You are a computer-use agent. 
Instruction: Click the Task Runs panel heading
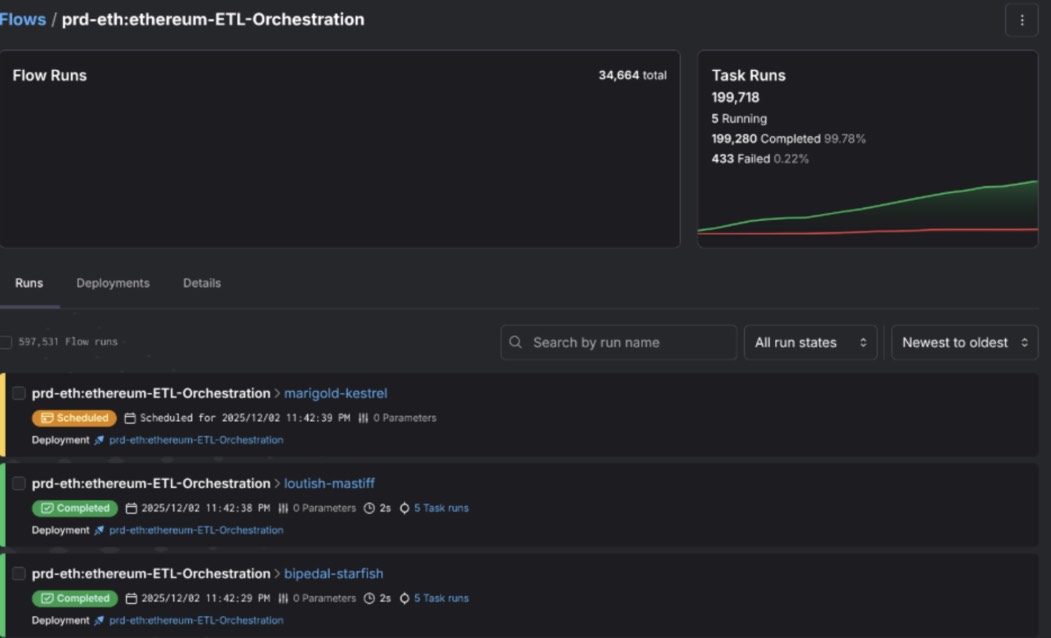coord(749,76)
